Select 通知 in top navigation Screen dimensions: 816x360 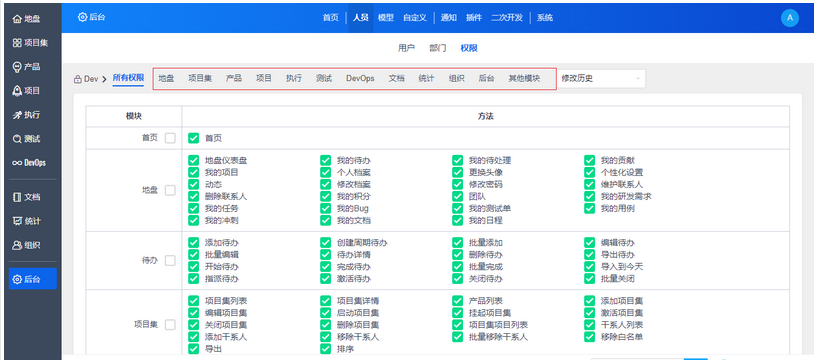pyautogui.click(x=449, y=18)
